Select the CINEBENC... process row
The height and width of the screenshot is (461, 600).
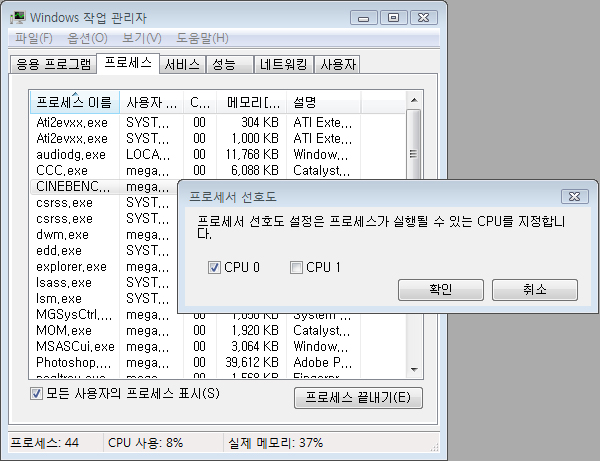104,187
